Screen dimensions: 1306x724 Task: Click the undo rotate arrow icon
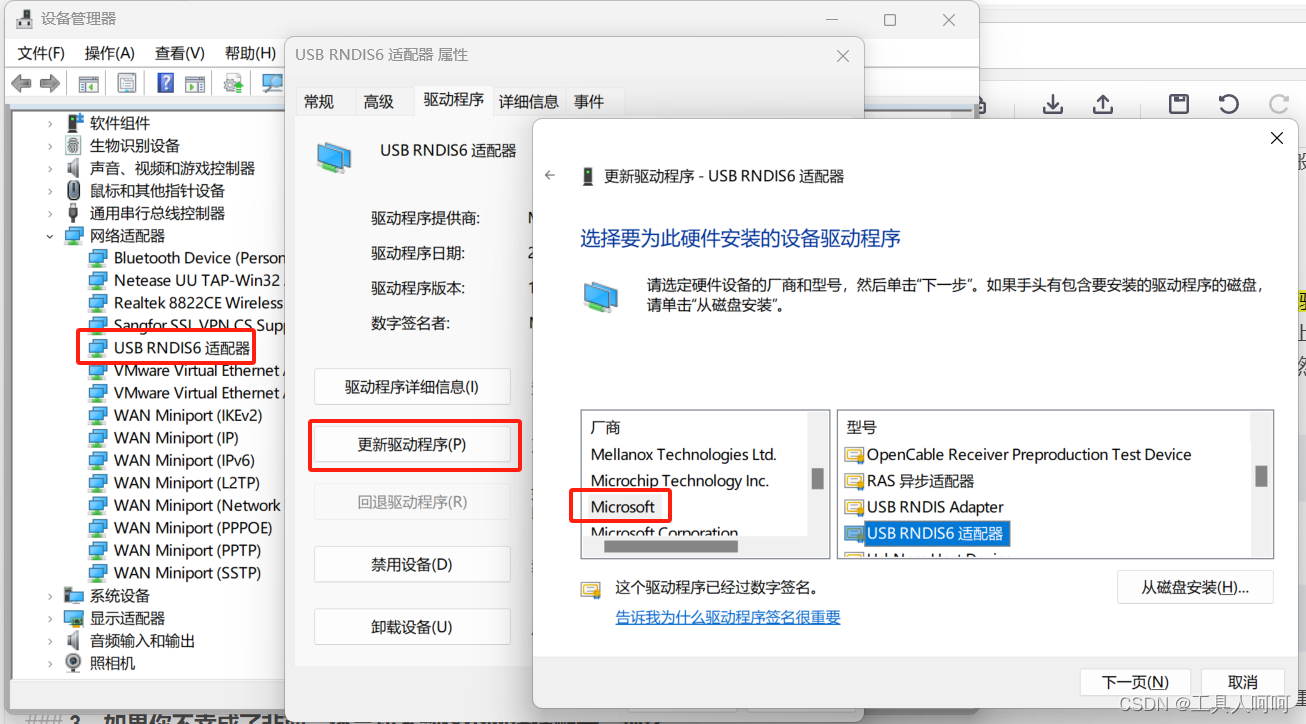(x=1228, y=105)
